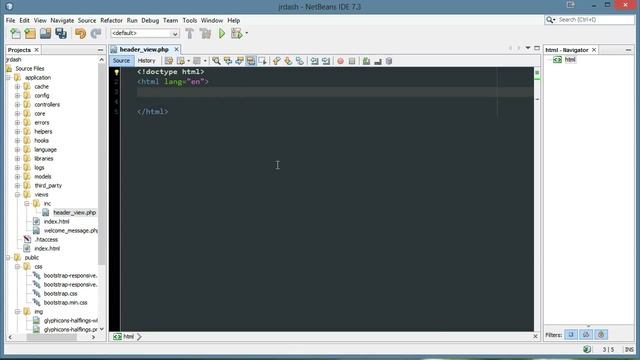Screen dimensions: 640x360
Task: Click the Build Project hammer icon
Action: (190, 33)
